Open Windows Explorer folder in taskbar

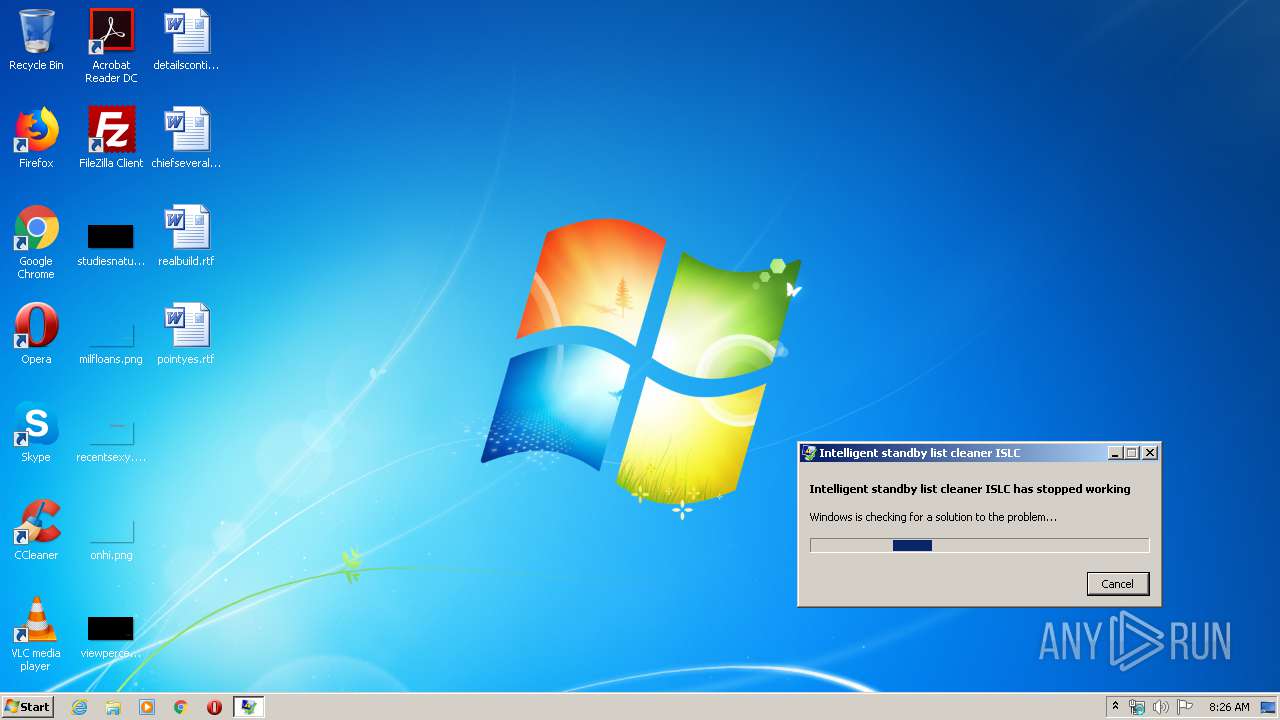(x=113, y=707)
